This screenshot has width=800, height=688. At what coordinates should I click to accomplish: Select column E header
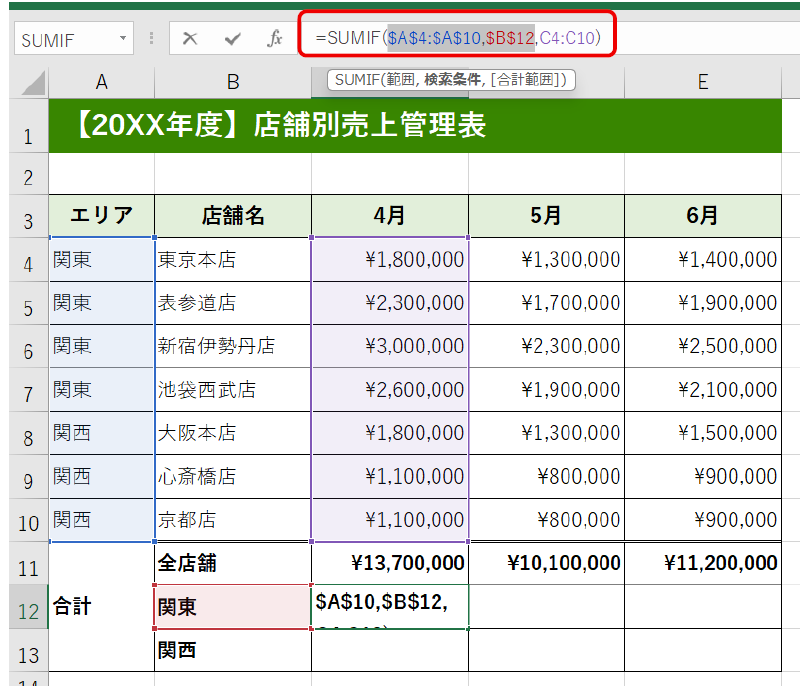click(x=702, y=82)
